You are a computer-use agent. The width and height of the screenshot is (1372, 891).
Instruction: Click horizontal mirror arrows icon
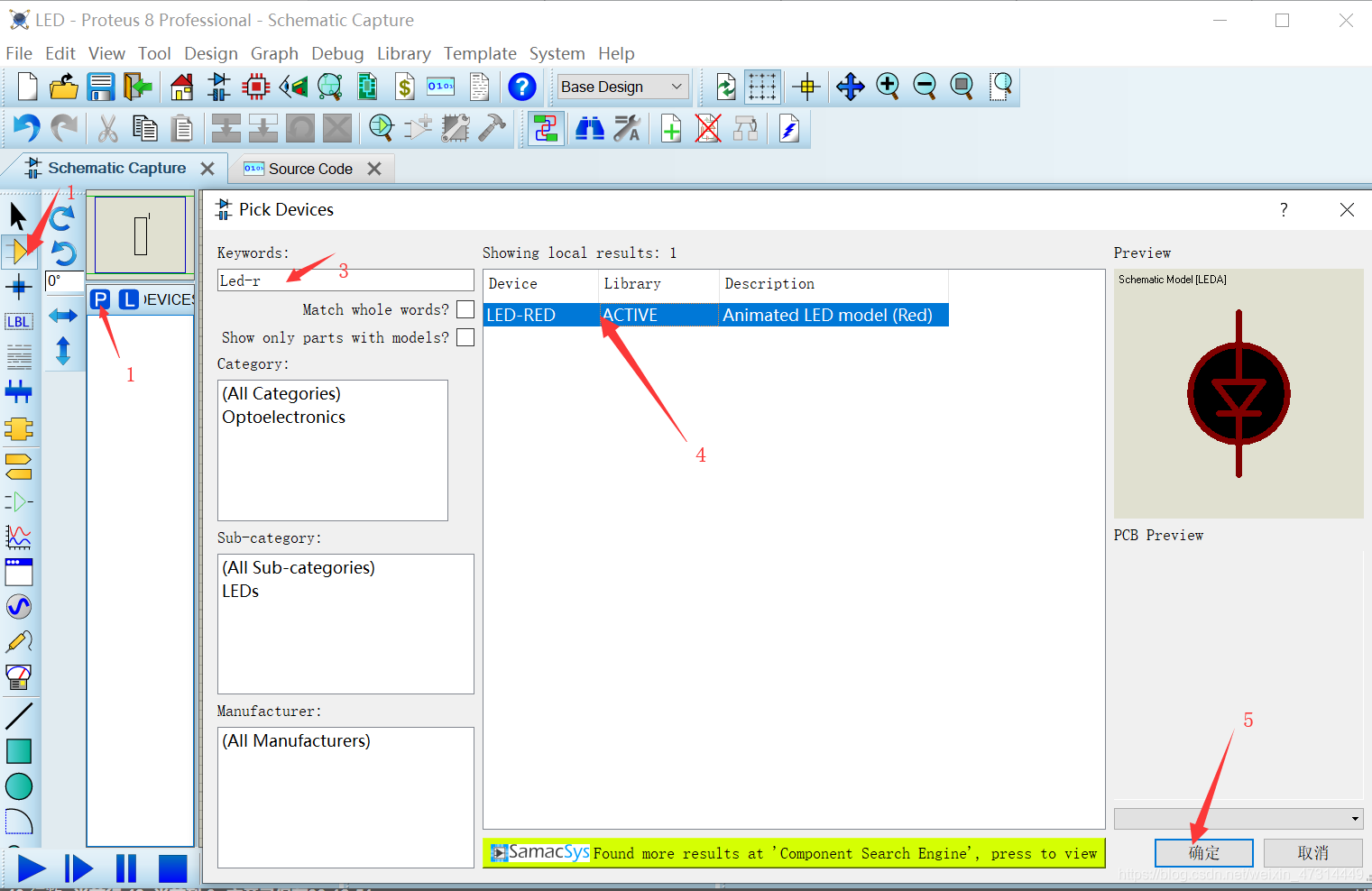(x=62, y=315)
